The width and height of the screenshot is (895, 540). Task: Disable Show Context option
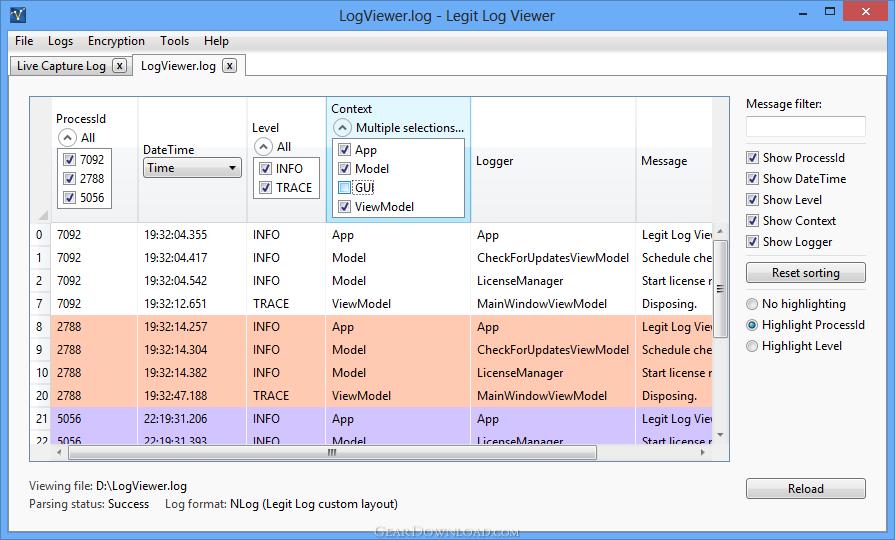(x=753, y=221)
